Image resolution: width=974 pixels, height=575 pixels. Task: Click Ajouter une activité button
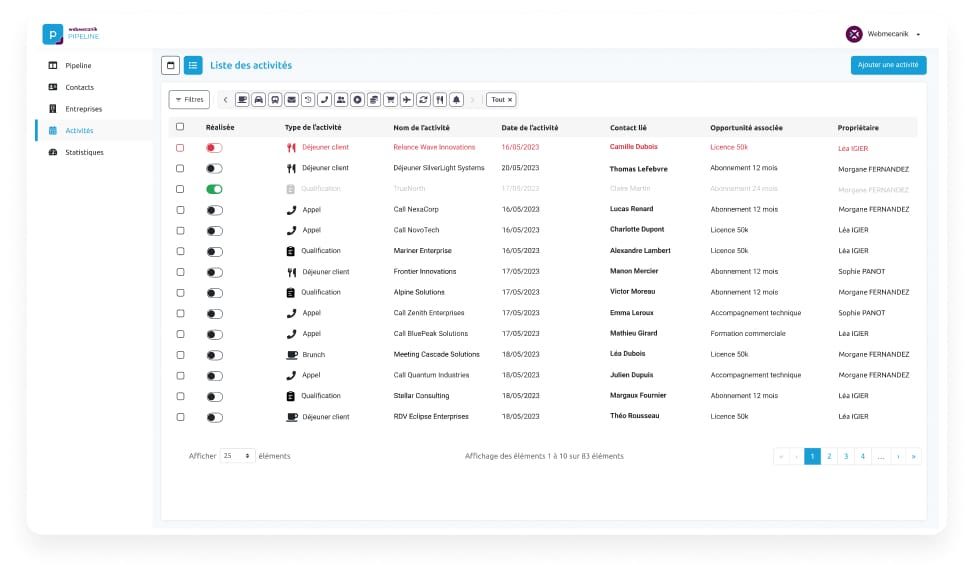[888, 65]
